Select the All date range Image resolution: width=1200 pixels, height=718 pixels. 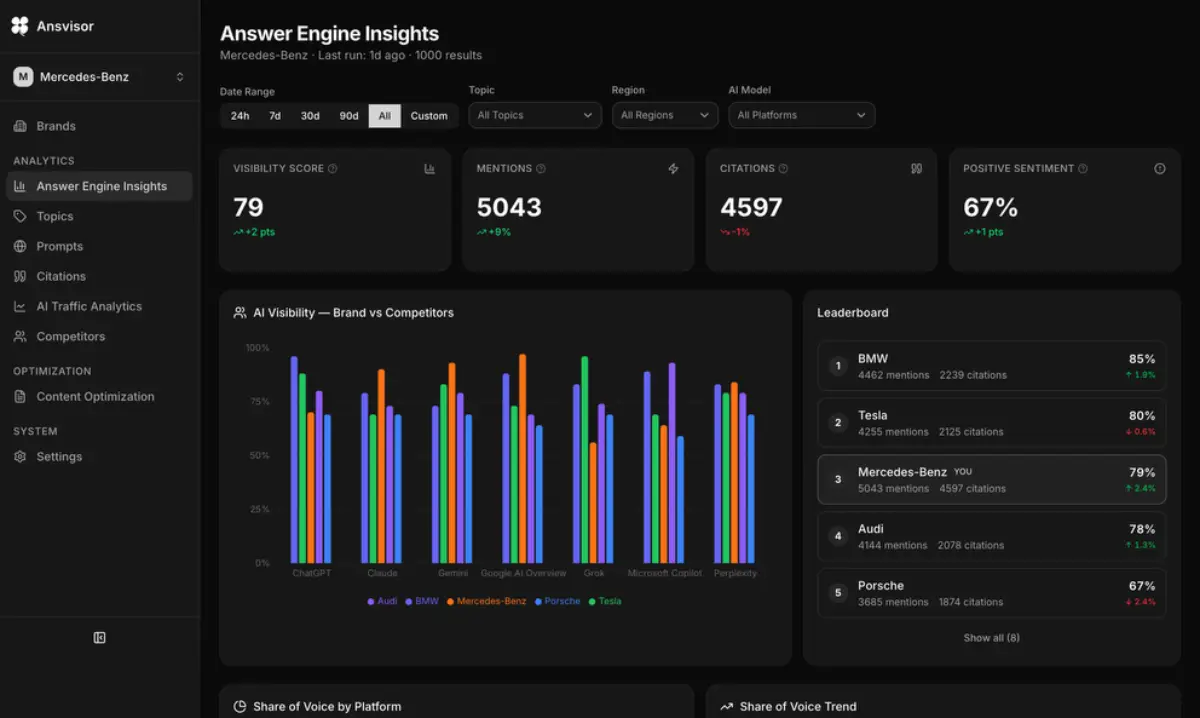pyautogui.click(x=385, y=116)
